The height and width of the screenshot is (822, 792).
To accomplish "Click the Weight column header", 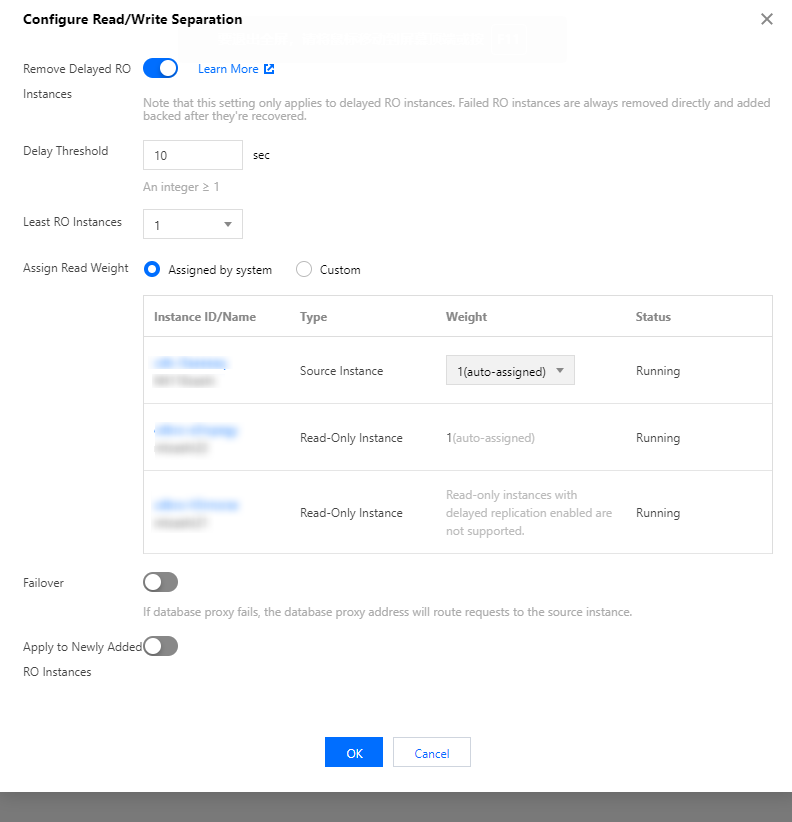I will click(x=466, y=317).
